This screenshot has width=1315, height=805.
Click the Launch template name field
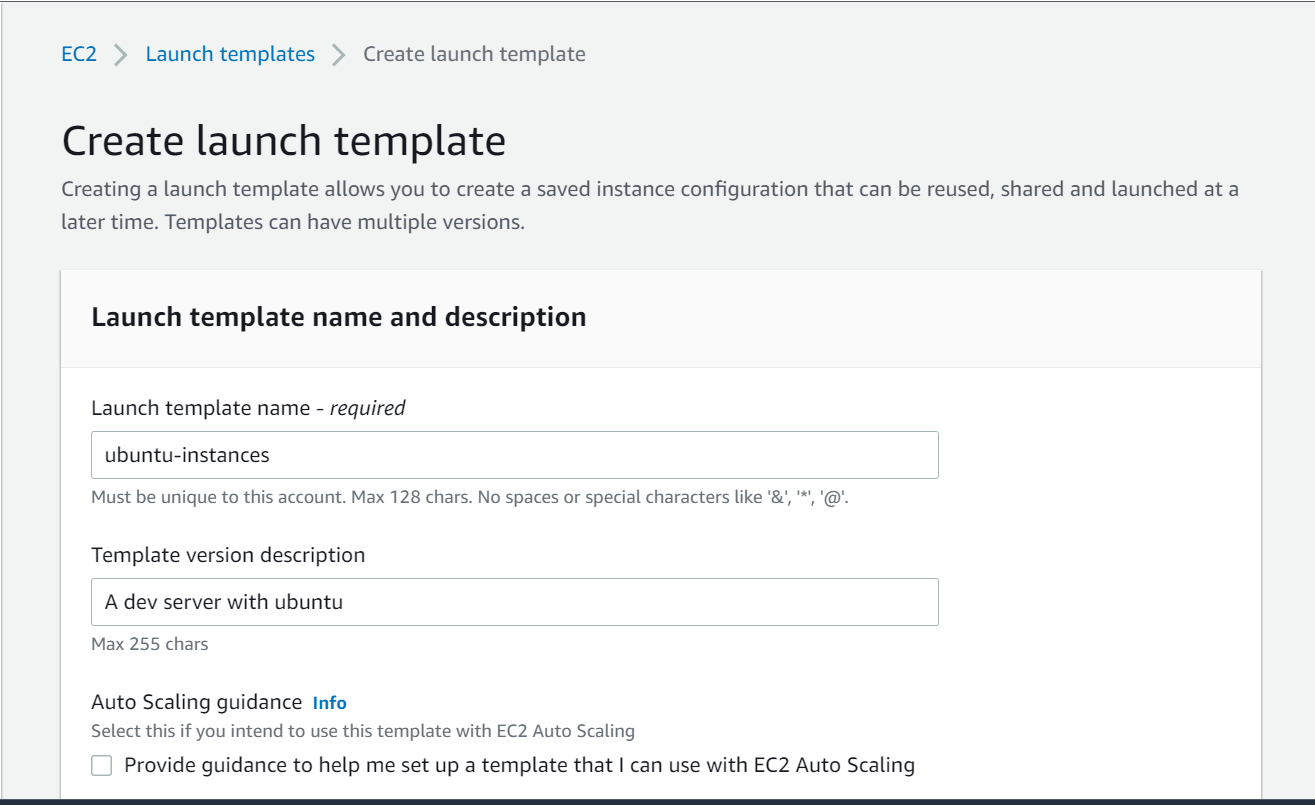coord(515,455)
